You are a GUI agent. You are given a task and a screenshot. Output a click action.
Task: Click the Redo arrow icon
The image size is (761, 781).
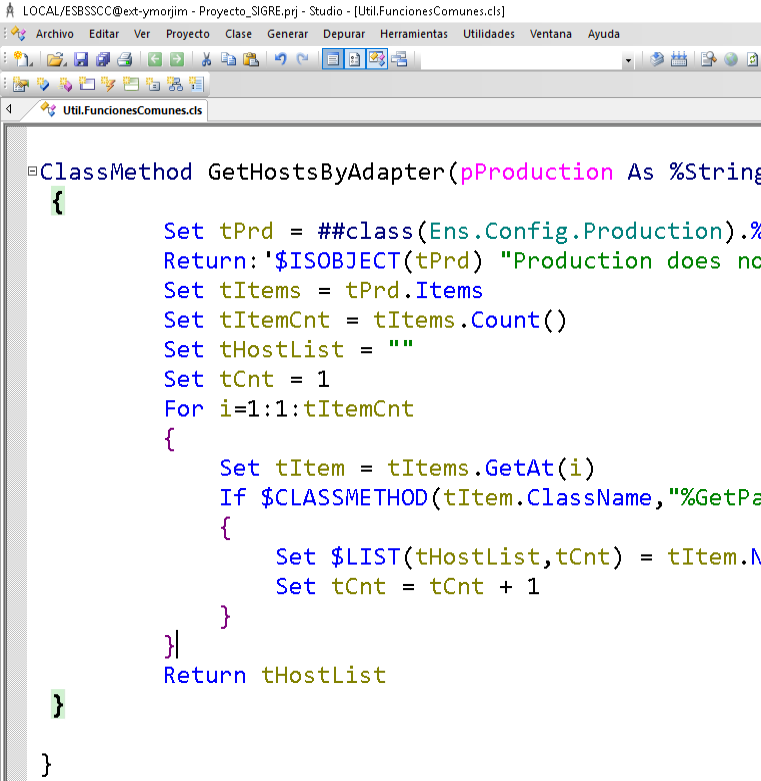pos(302,60)
